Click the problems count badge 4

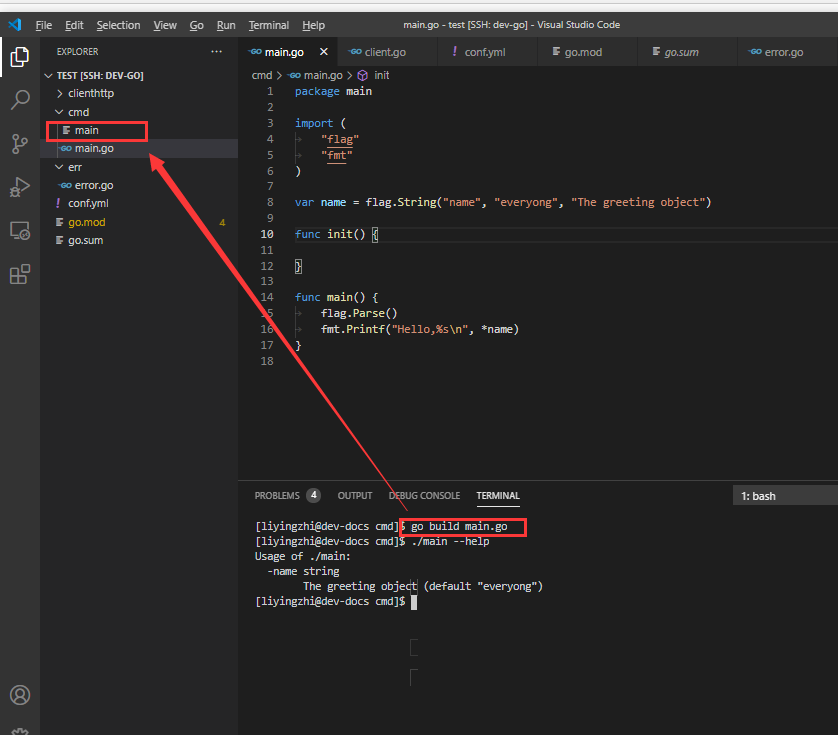click(x=314, y=495)
